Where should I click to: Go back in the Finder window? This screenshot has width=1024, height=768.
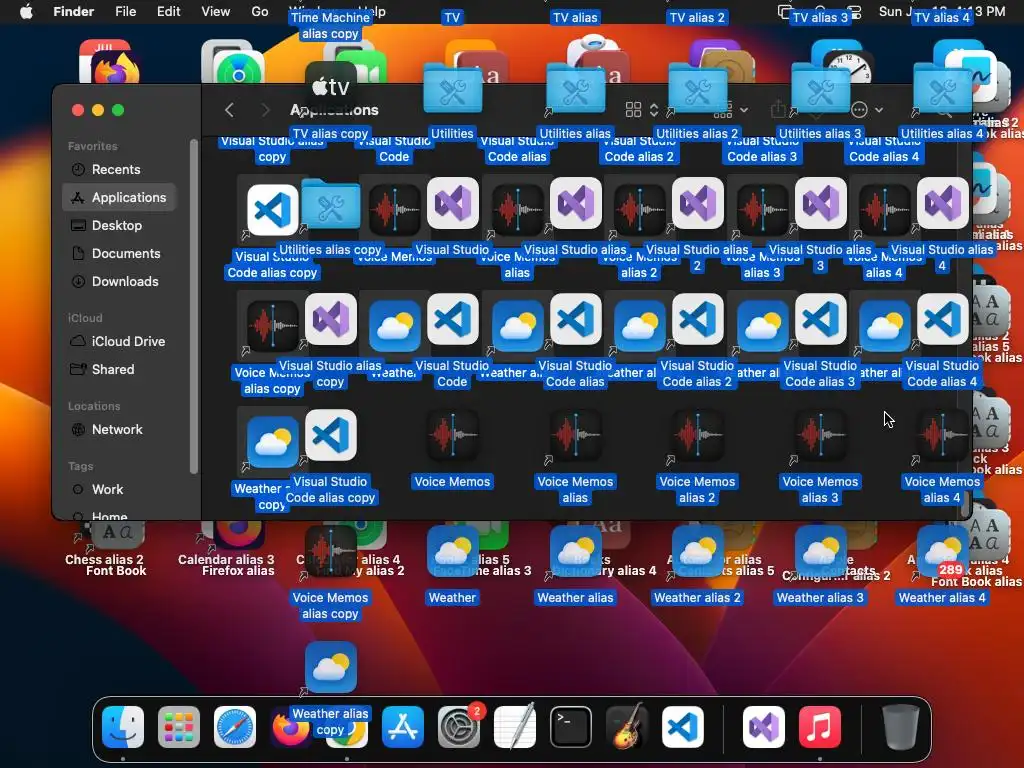point(229,110)
